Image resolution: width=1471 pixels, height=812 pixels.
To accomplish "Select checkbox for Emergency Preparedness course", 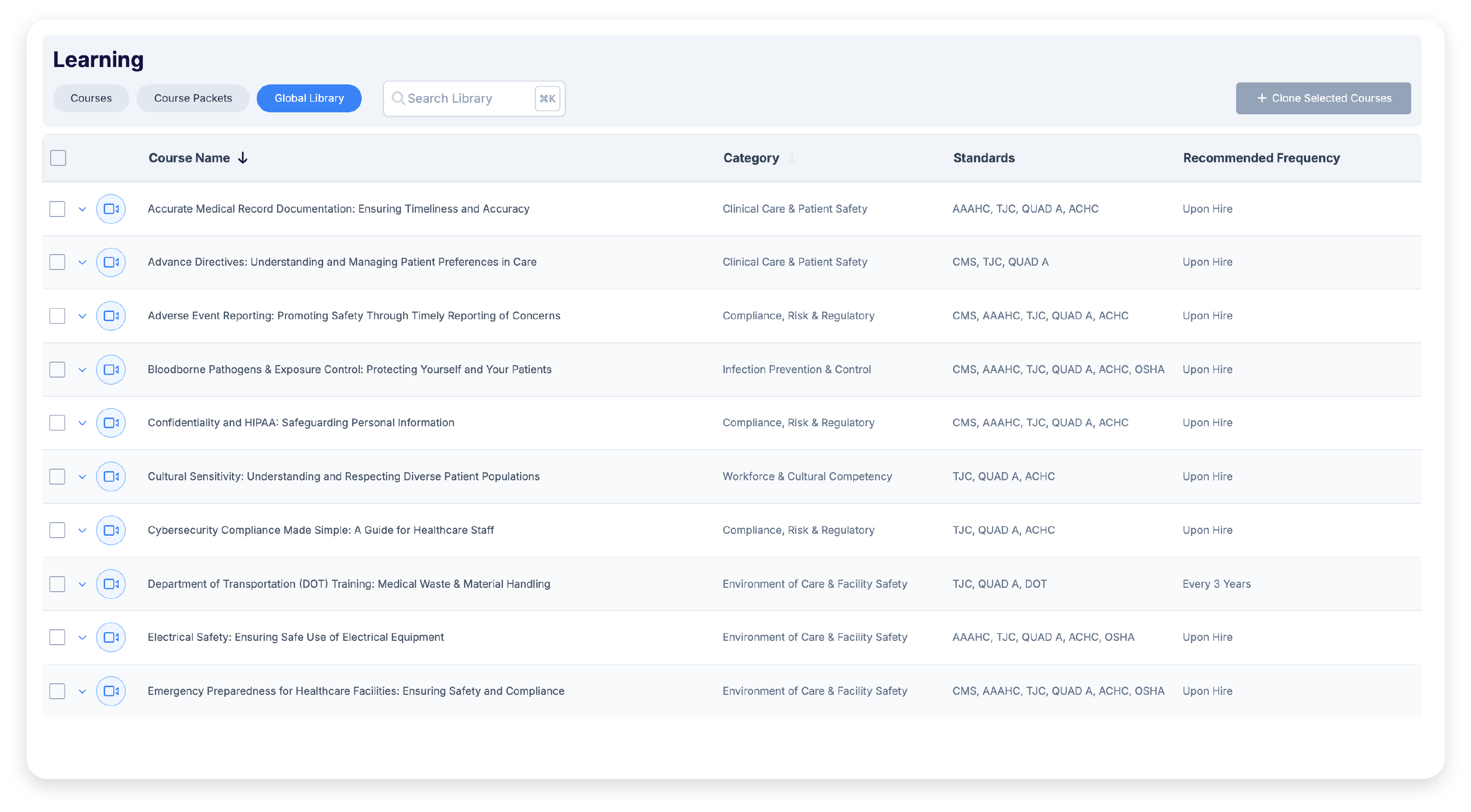I will pos(57,691).
